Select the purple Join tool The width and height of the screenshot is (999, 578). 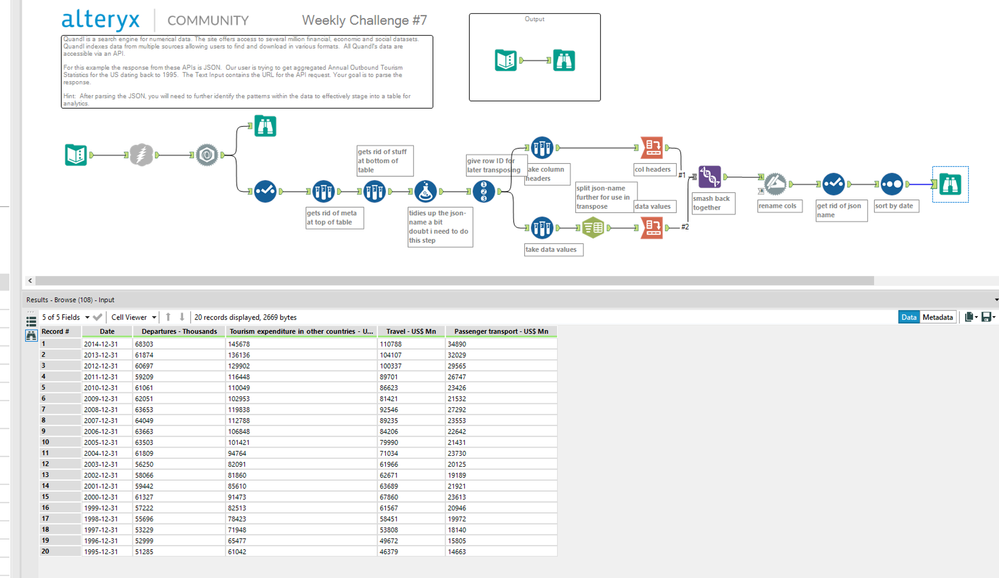click(x=709, y=177)
